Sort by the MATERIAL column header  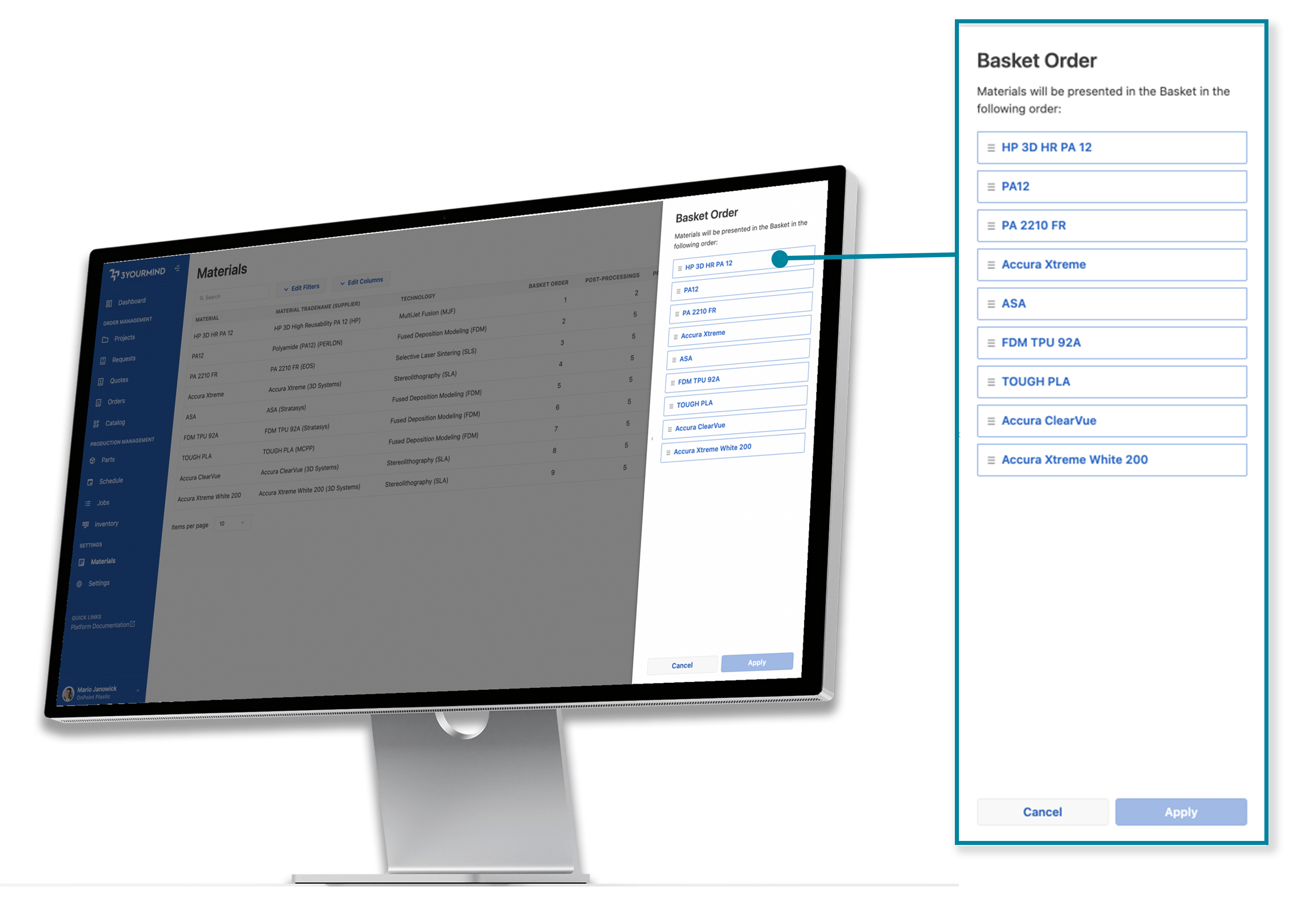[207, 319]
